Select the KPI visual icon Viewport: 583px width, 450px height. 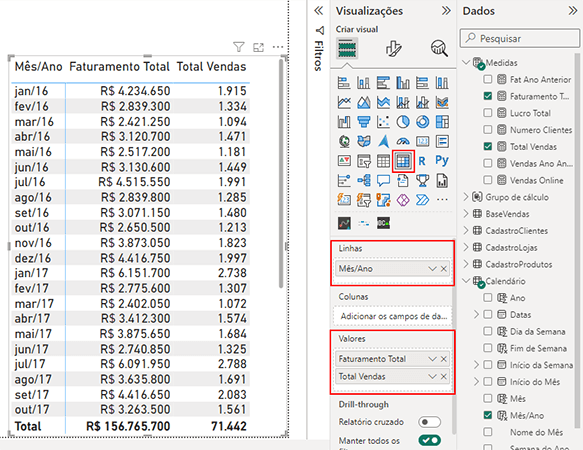point(344,161)
